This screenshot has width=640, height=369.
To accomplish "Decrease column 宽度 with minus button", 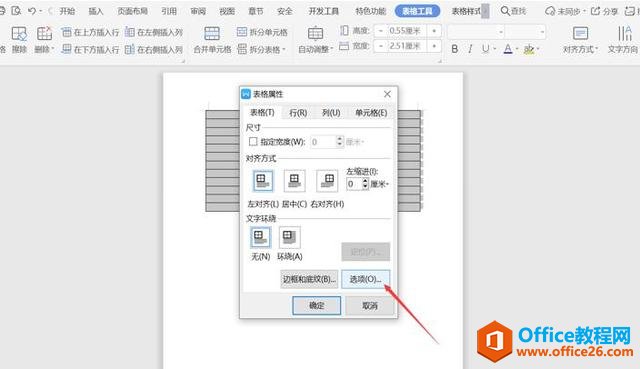I will pos(381,46).
